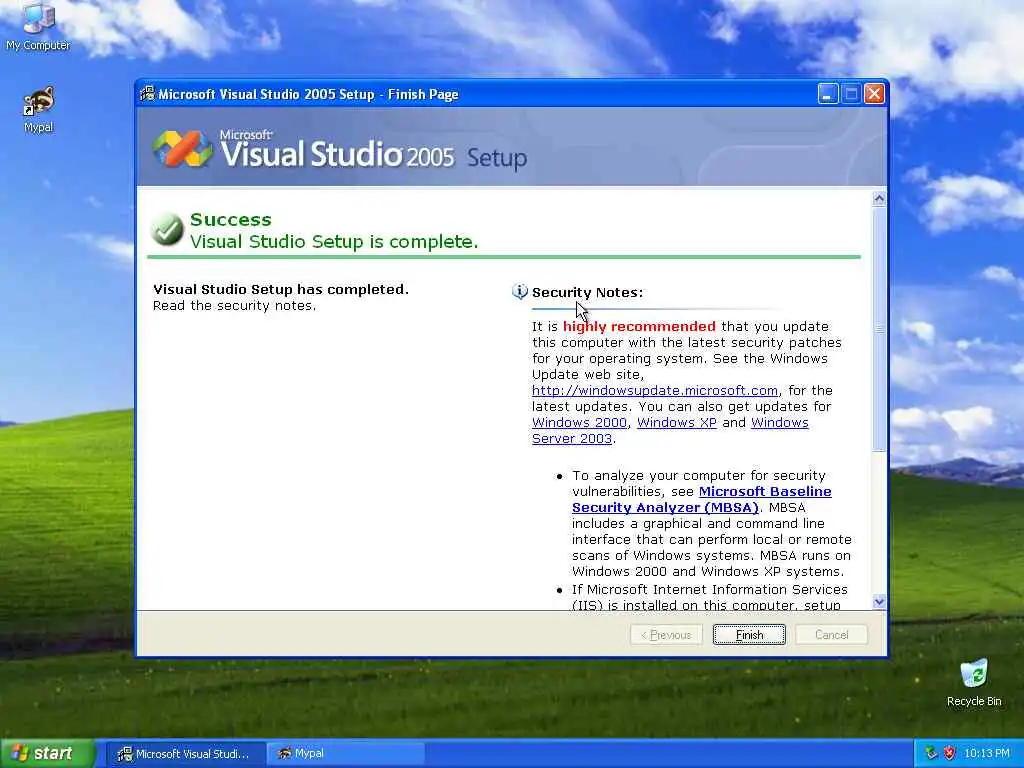The height and width of the screenshot is (768, 1024).
Task: Click the vertical scrollbar thumb in notes pane
Action: [880, 328]
